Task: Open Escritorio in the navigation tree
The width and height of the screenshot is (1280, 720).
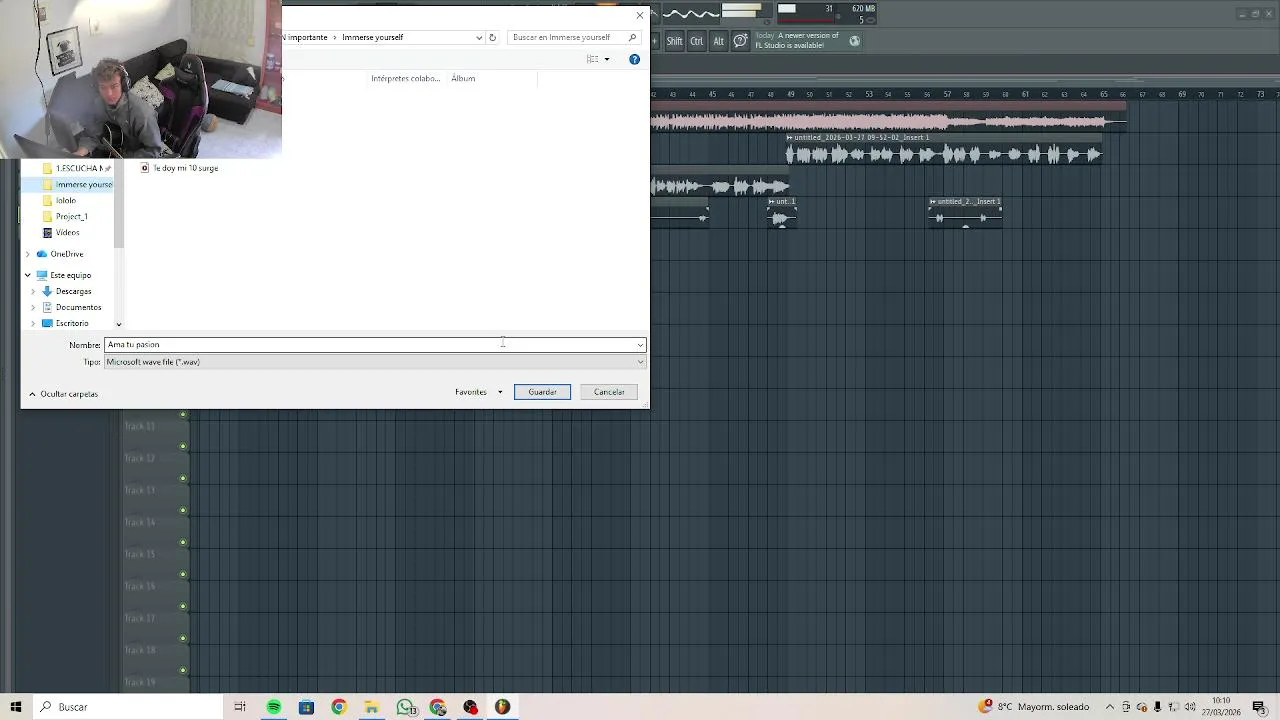Action: tap(65, 323)
